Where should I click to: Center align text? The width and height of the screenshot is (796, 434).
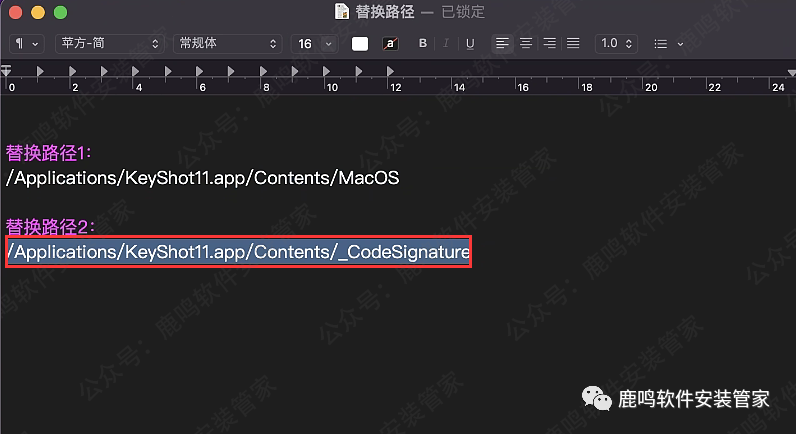pos(526,44)
